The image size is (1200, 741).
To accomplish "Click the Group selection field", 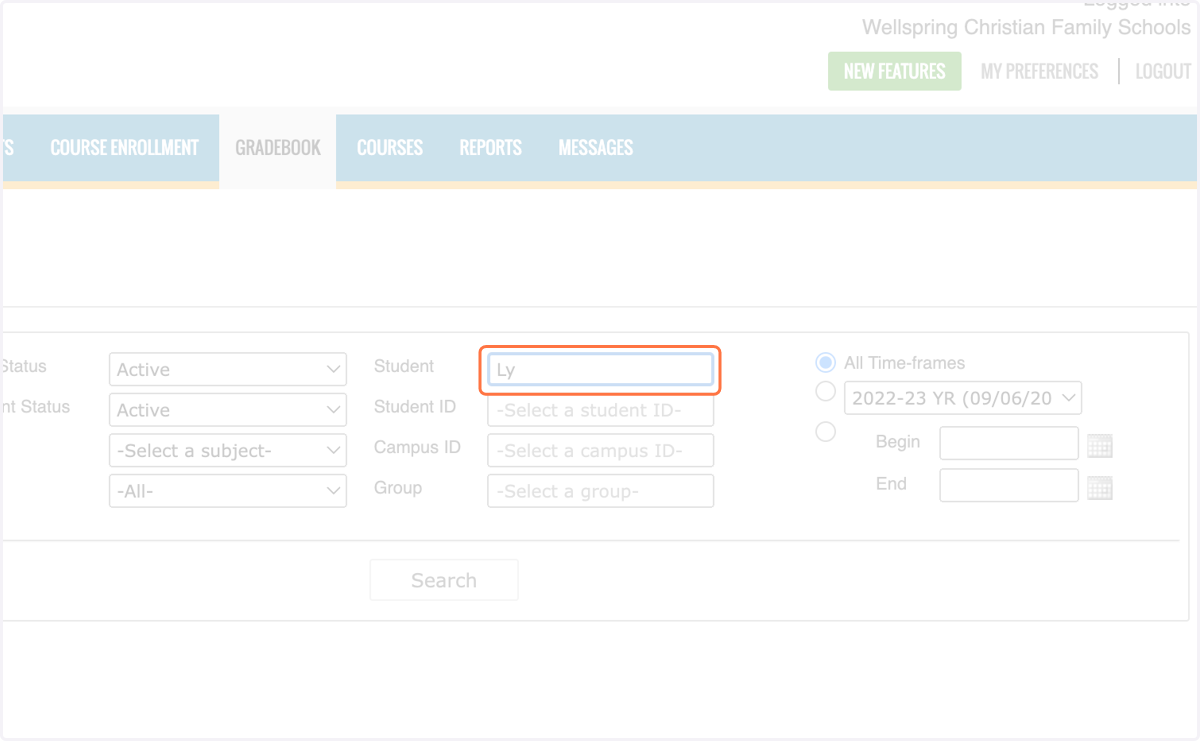I will click(600, 491).
